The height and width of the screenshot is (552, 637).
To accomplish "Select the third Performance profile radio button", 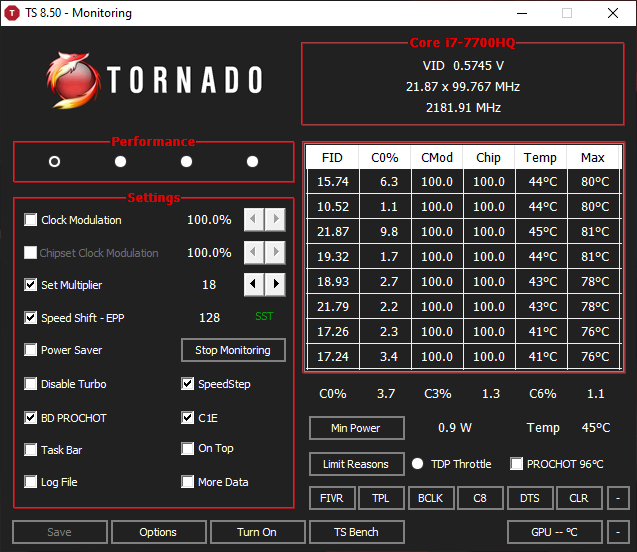I will 186,162.
